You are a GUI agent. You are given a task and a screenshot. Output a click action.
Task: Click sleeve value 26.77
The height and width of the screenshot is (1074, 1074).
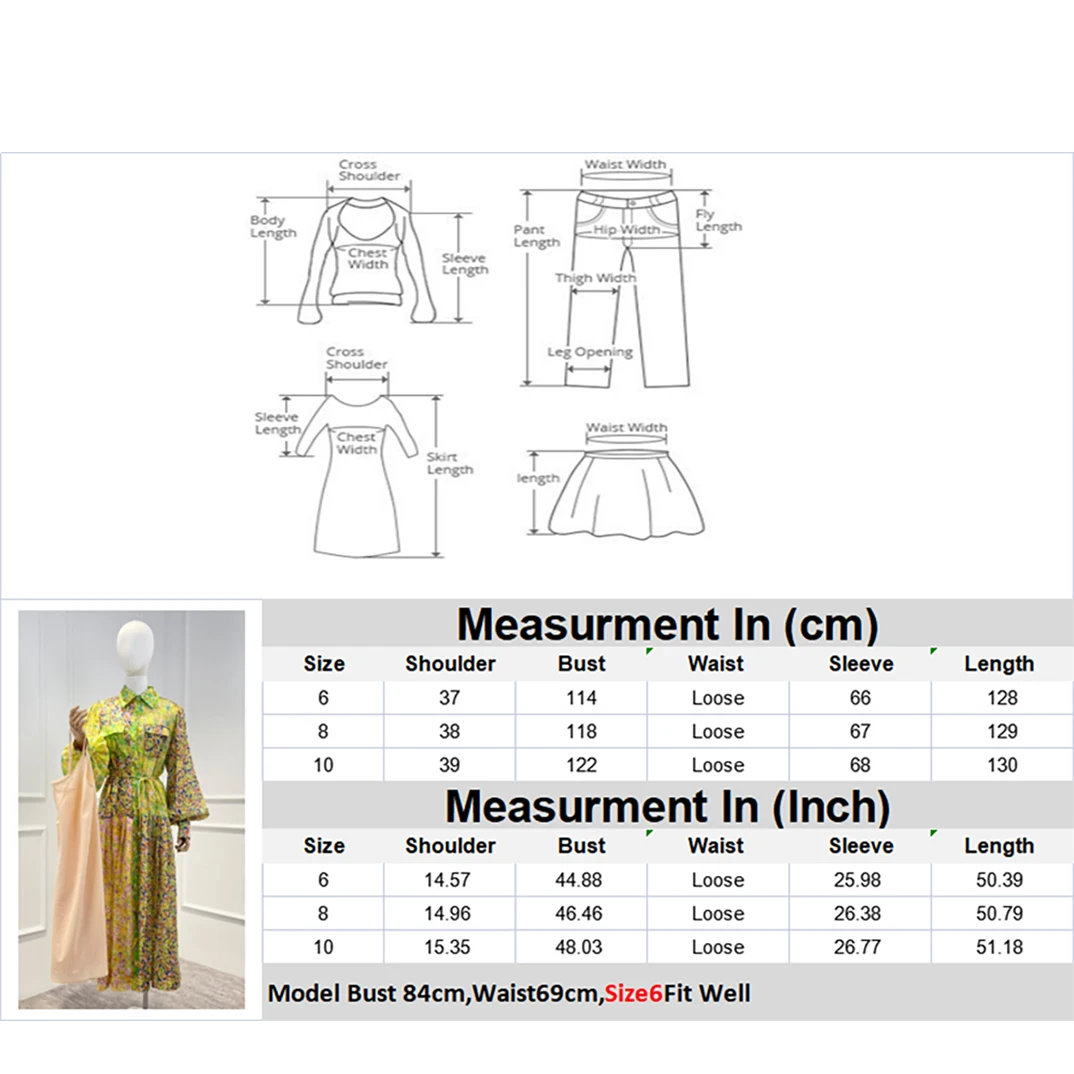[858, 947]
